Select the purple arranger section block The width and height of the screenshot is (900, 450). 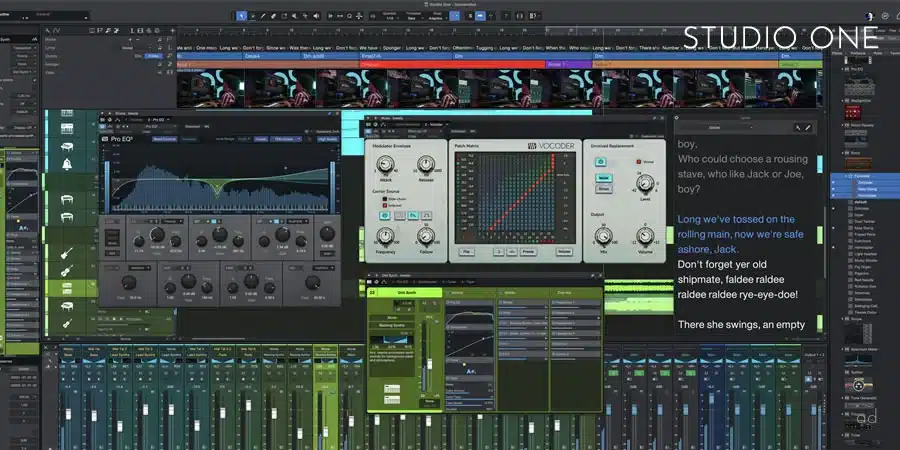(569, 65)
